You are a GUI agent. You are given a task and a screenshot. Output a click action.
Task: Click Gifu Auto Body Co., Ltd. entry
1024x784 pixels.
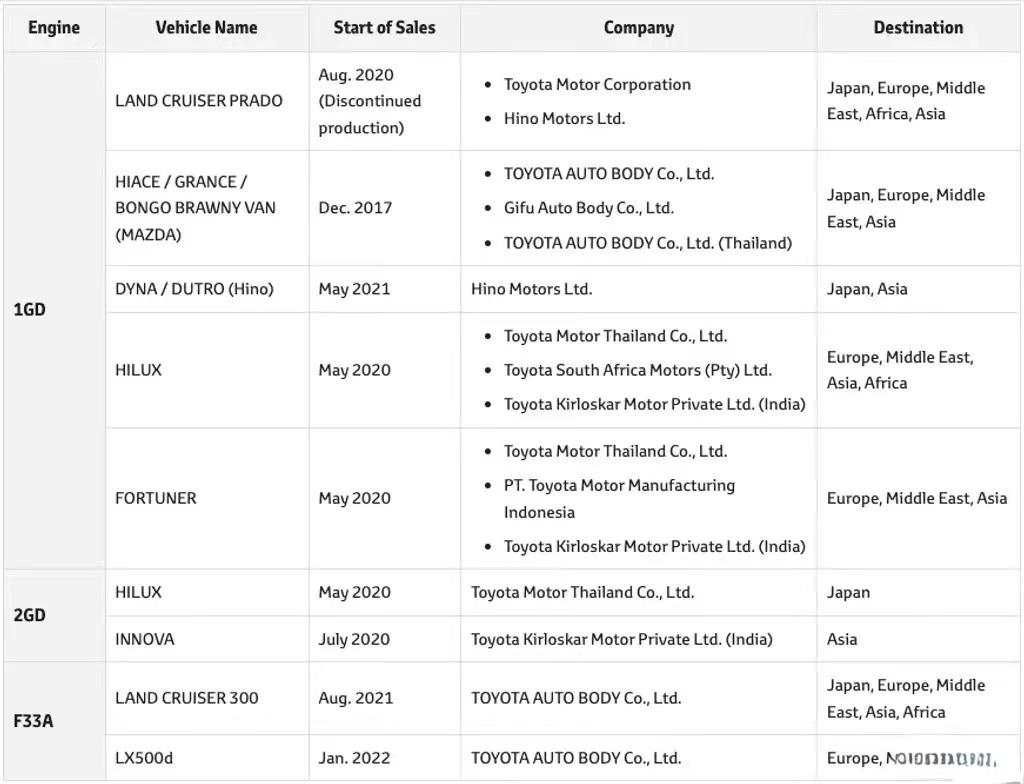pyautogui.click(x=588, y=208)
